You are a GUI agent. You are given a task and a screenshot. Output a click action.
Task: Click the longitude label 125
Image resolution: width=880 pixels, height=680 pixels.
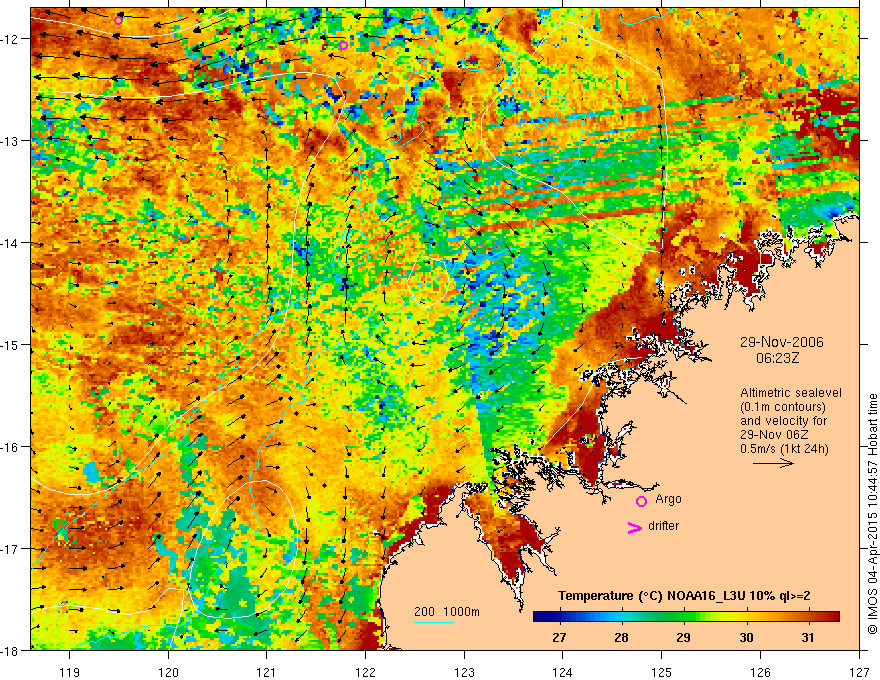pos(662,672)
